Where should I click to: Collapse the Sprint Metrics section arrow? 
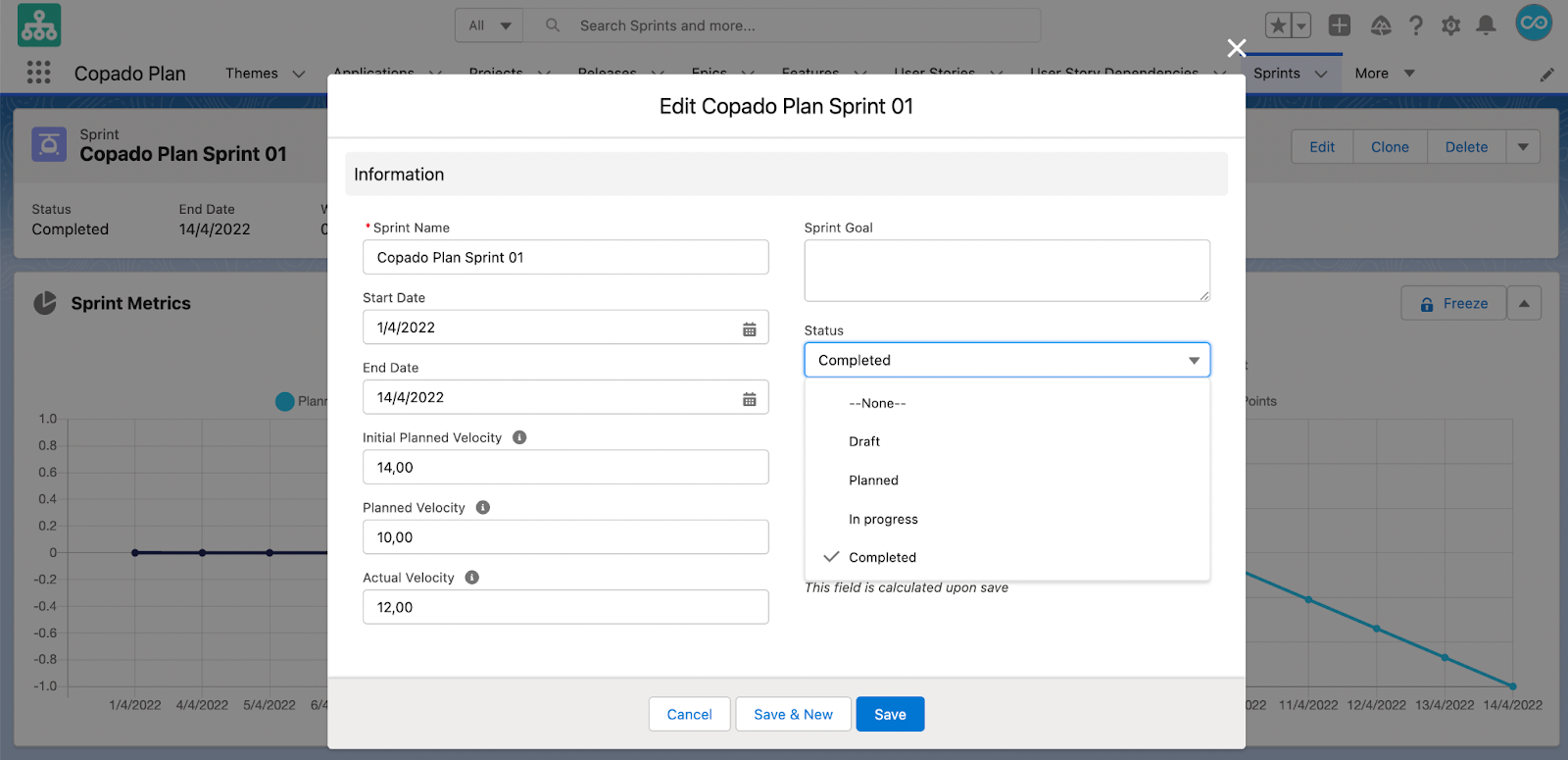(x=1524, y=303)
